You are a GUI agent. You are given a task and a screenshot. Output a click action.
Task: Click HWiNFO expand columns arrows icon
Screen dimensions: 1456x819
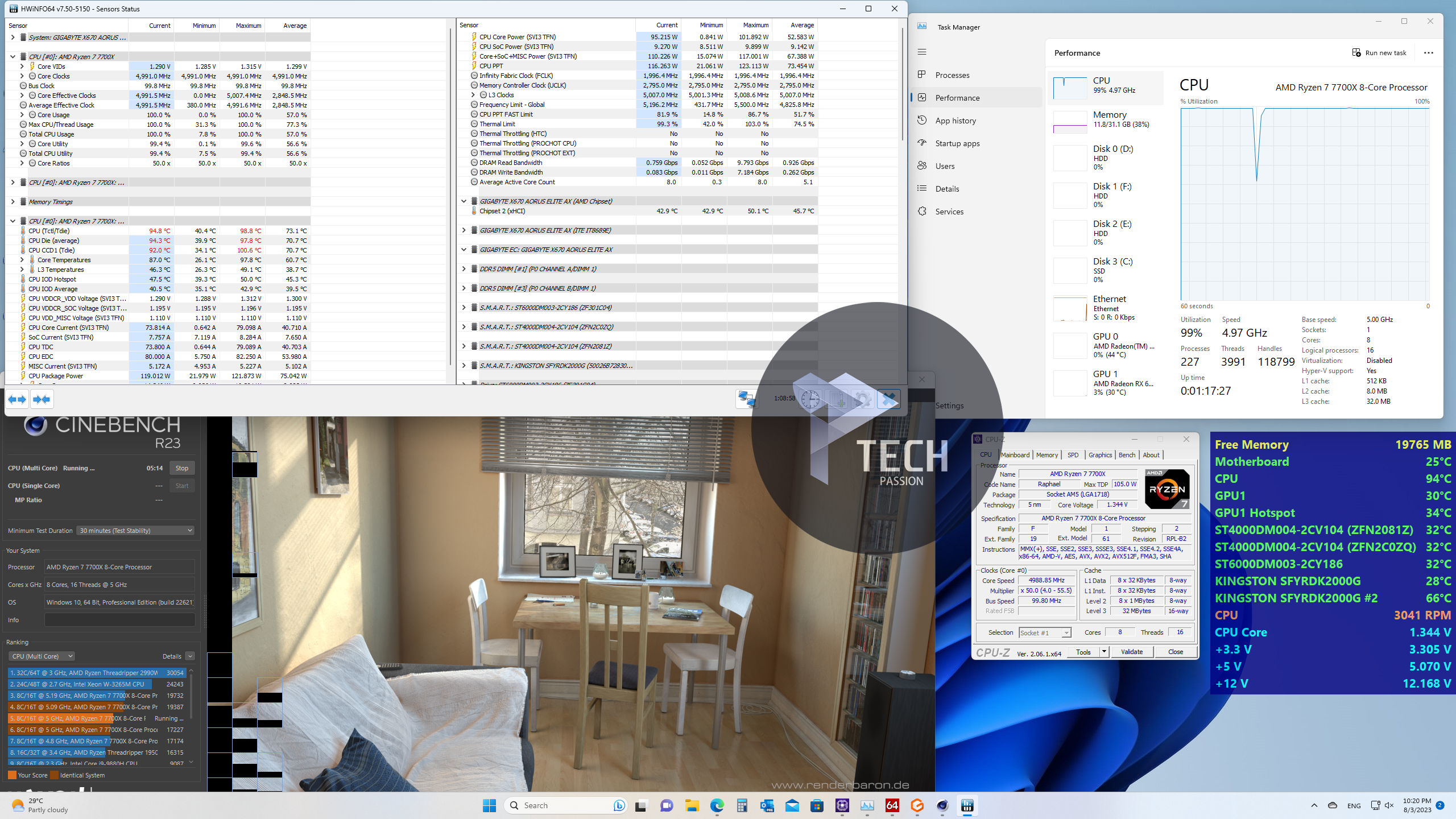pos(18,399)
